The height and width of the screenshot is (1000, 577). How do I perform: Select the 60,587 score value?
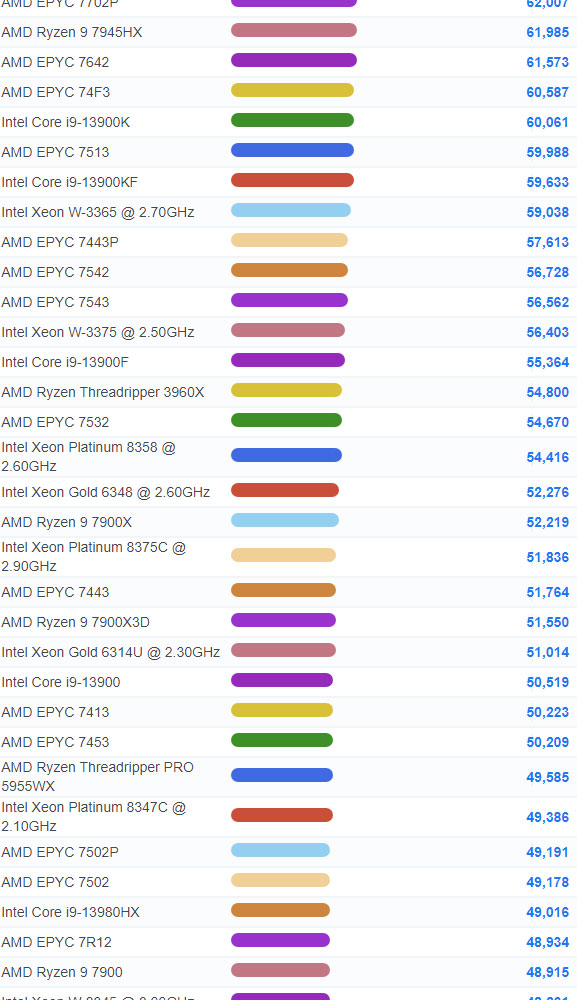pyautogui.click(x=547, y=92)
